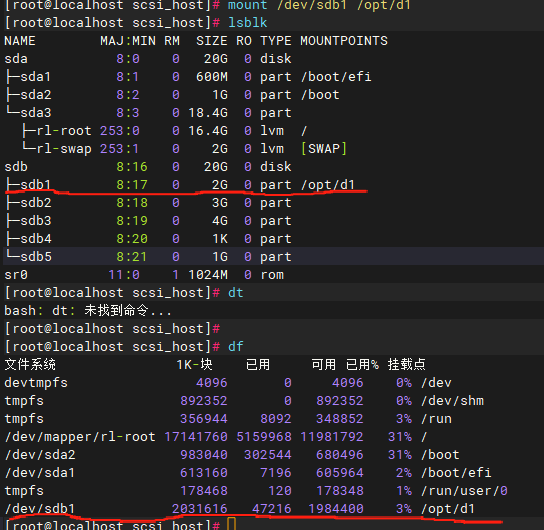Click the 17141760 block count
Screen dimensions: 544x530
pyautogui.click(x=196, y=437)
